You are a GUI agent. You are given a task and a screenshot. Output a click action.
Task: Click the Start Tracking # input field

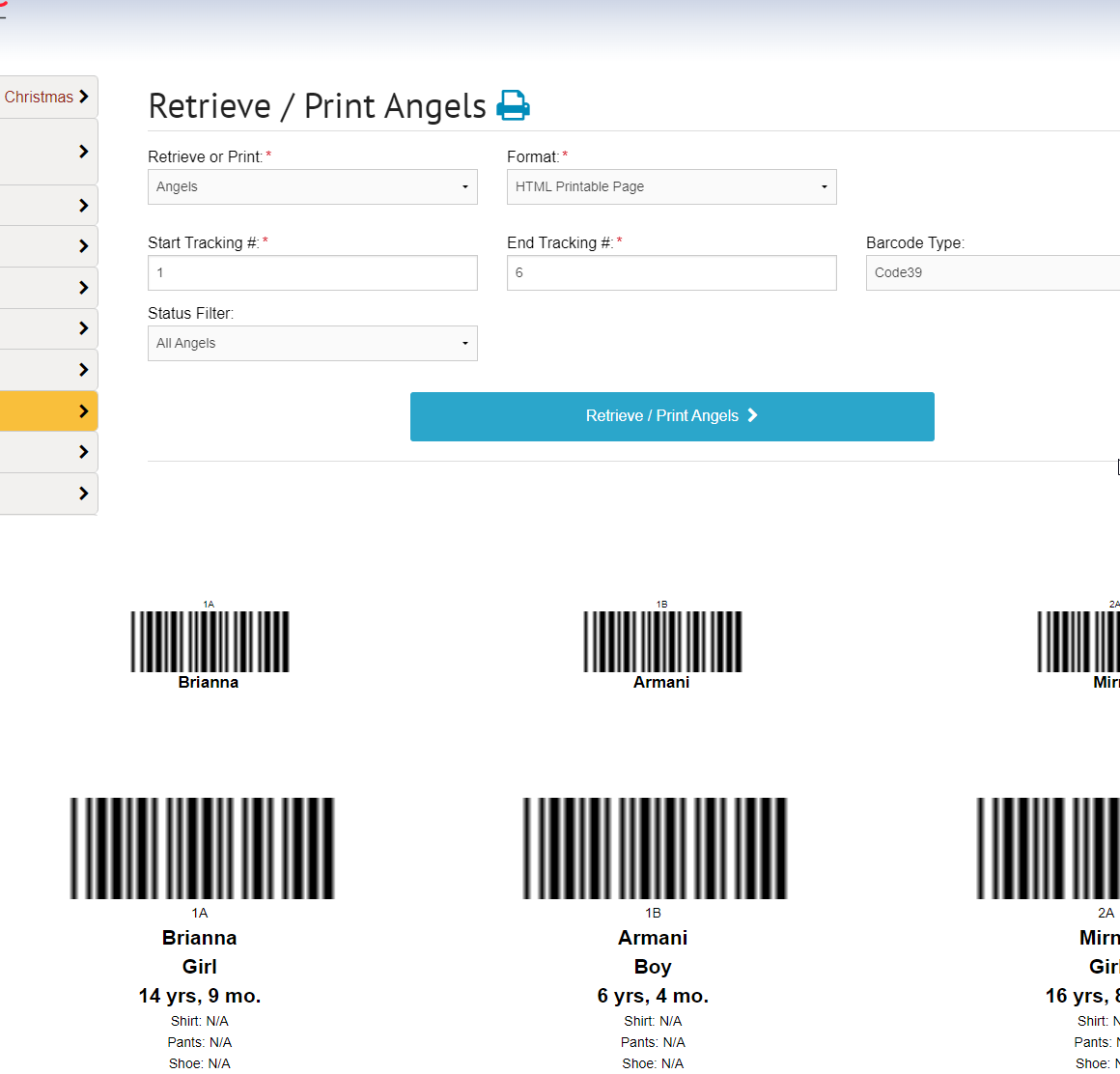click(312, 272)
